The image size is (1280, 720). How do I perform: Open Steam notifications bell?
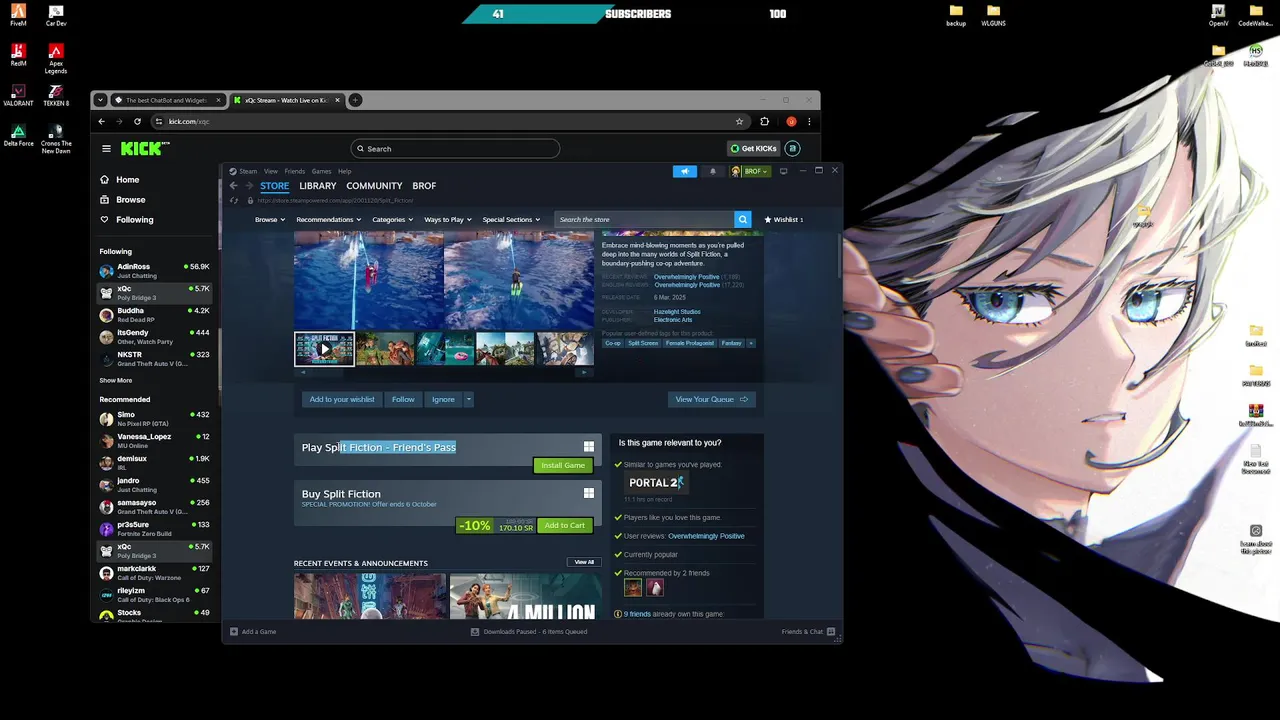click(x=713, y=171)
